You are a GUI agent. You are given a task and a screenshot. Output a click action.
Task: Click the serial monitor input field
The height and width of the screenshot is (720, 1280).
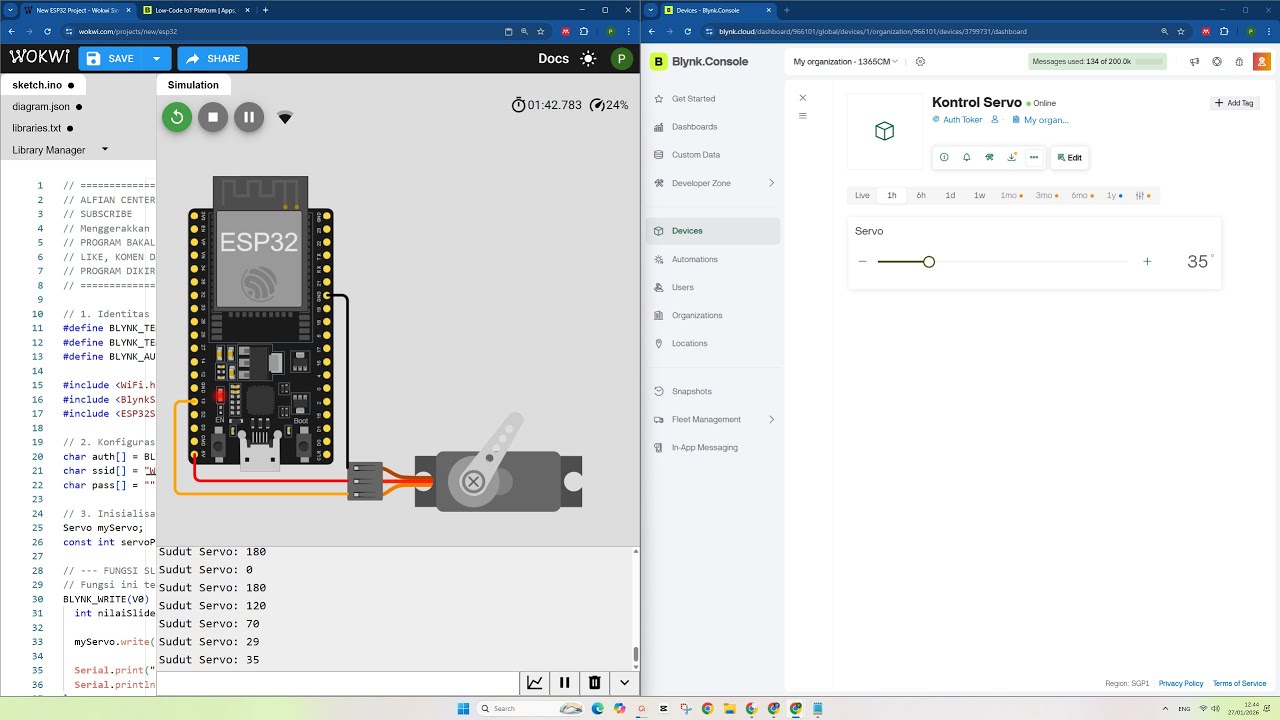[338, 683]
